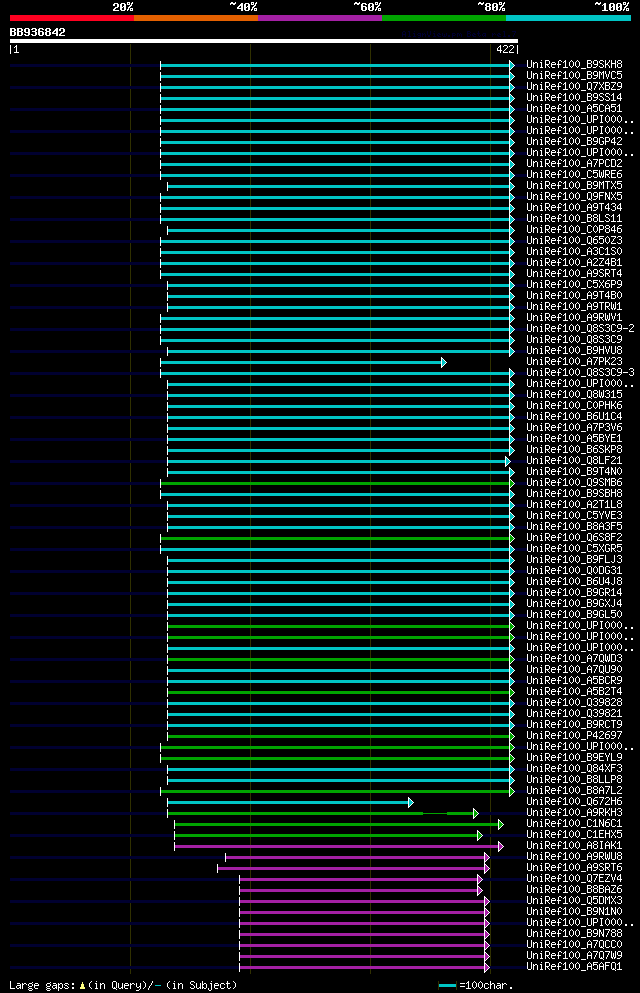Click the UniRef100_A7QWD3 label
The width and height of the screenshot is (640, 993).
[574, 659]
